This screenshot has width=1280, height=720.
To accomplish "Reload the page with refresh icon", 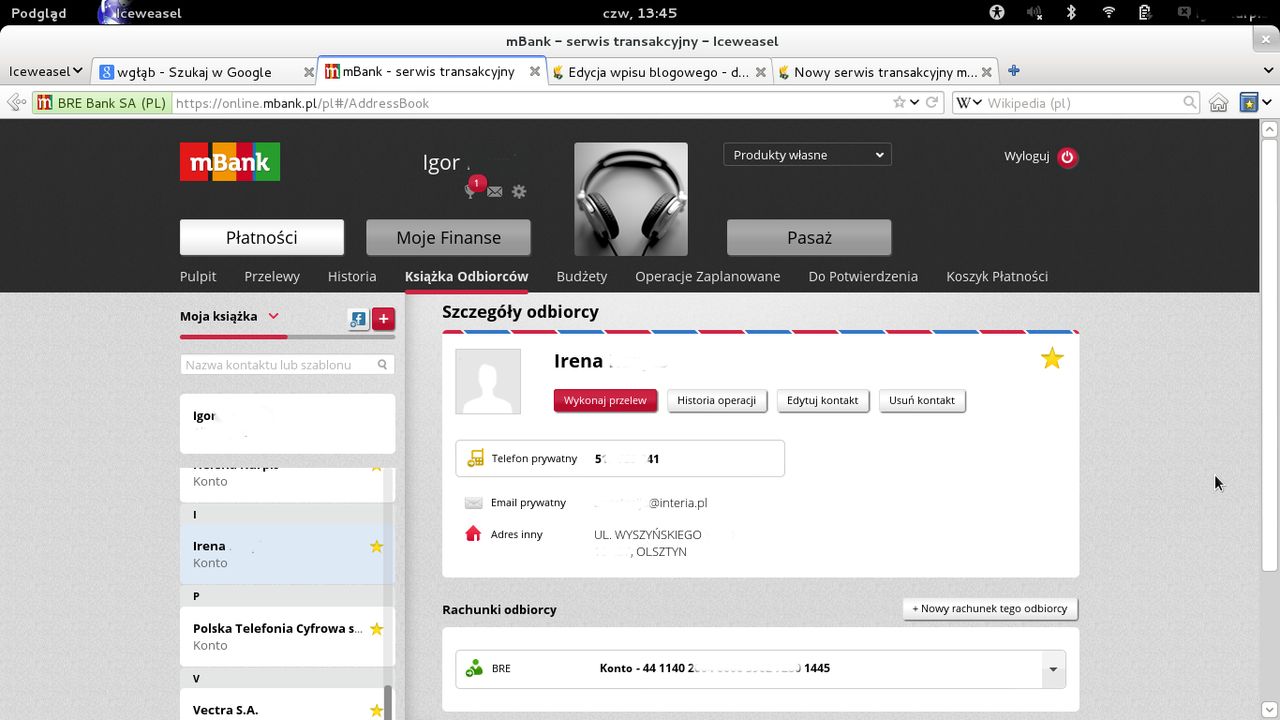I will (932, 102).
